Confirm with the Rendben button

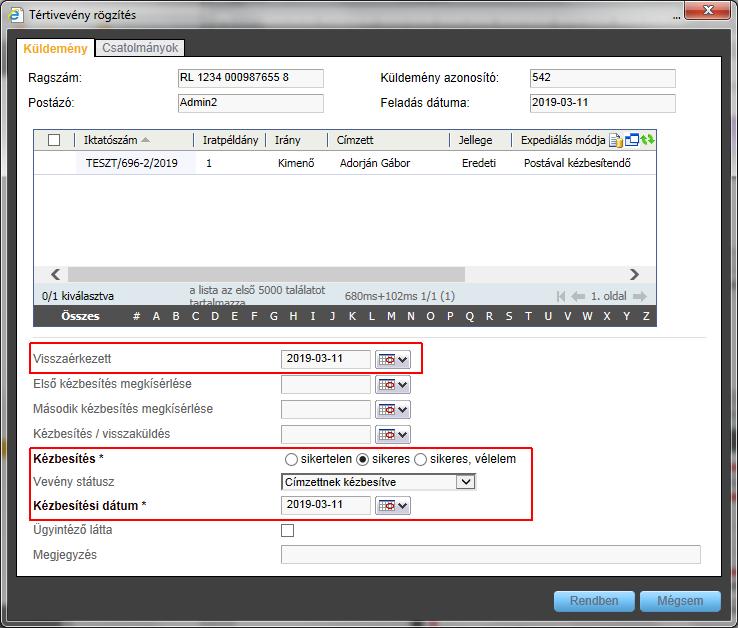[594, 601]
